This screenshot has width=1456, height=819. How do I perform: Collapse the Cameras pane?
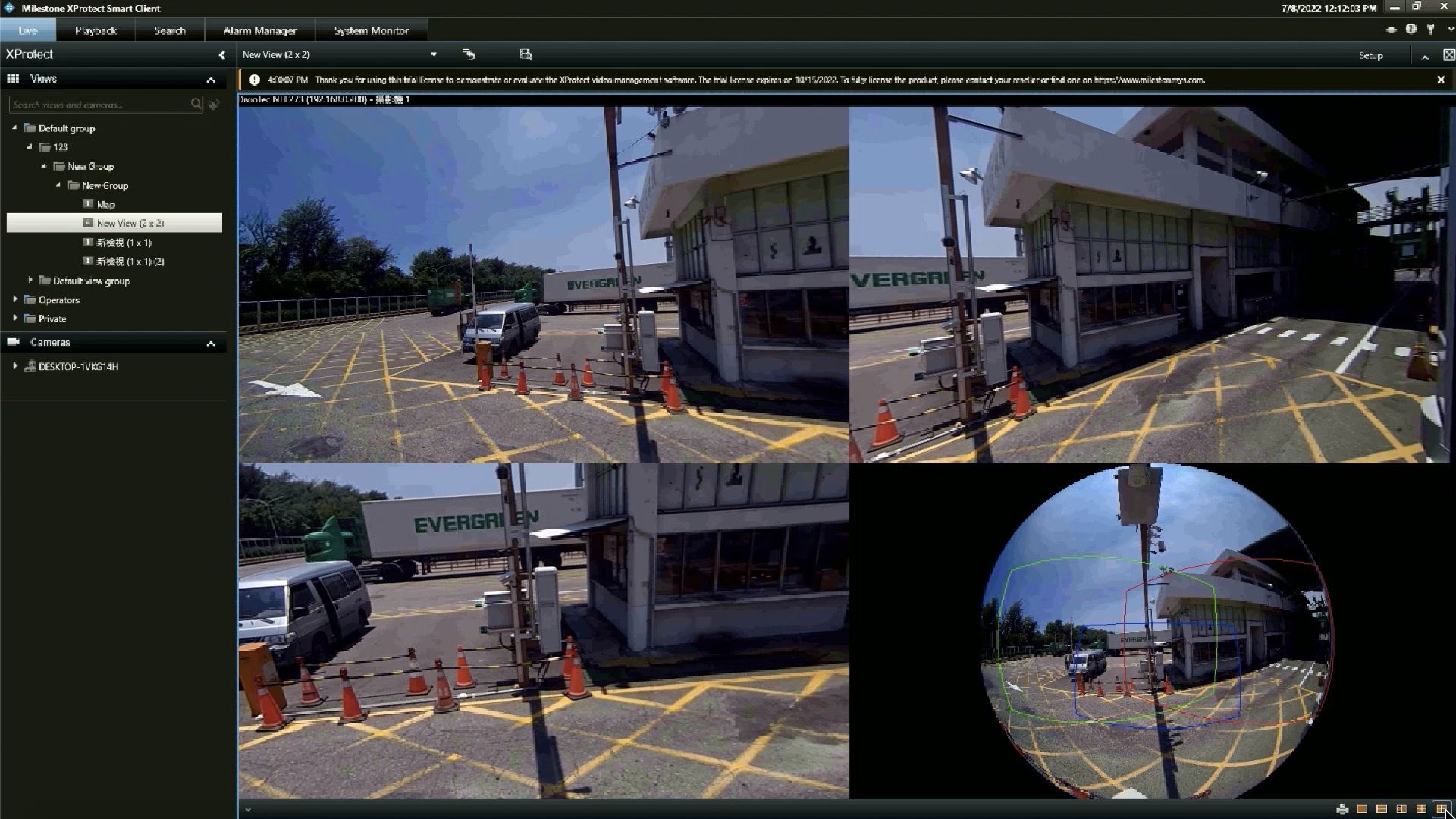click(x=211, y=344)
